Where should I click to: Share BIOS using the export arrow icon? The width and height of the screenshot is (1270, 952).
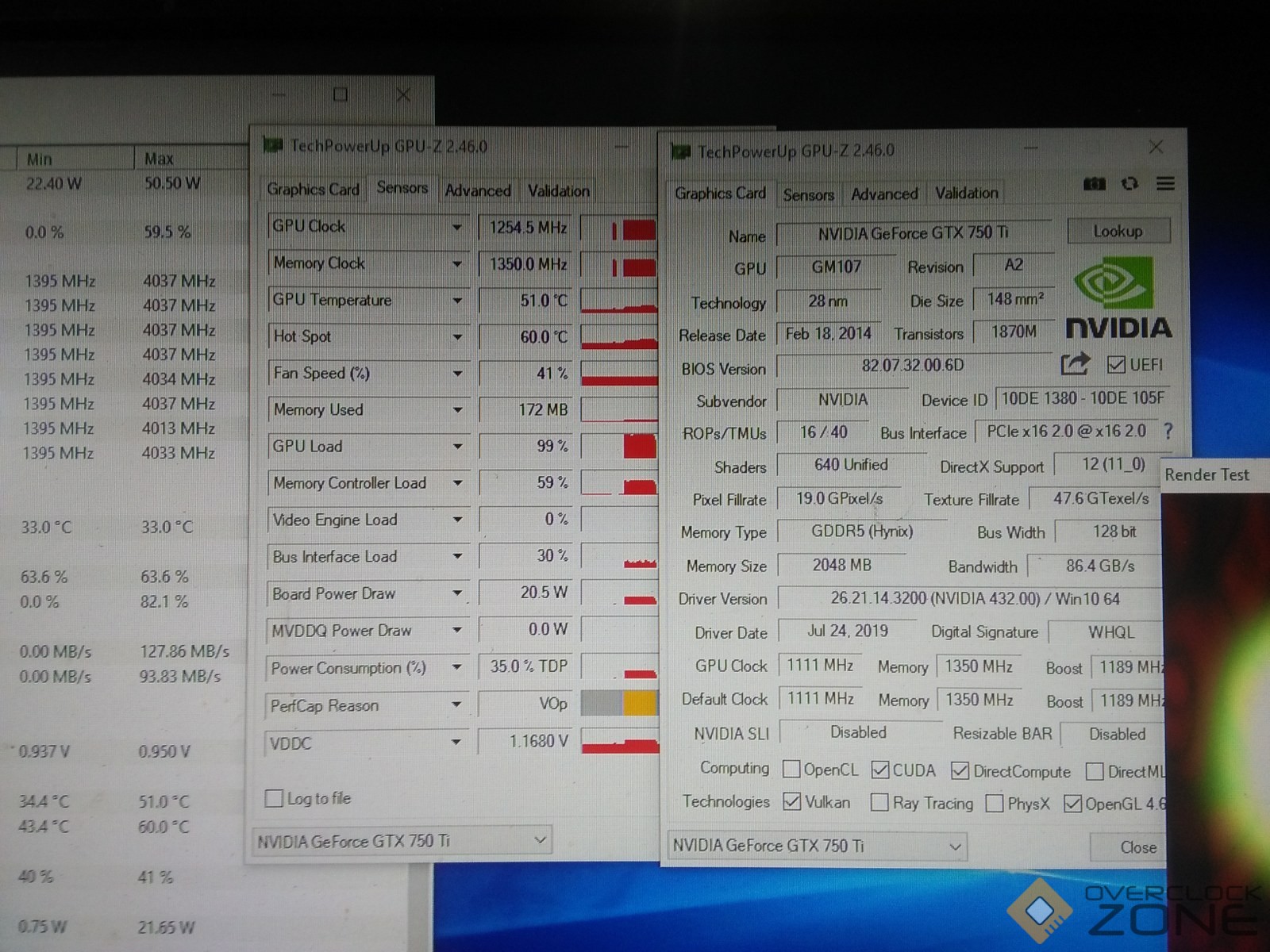tap(1075, 364)
